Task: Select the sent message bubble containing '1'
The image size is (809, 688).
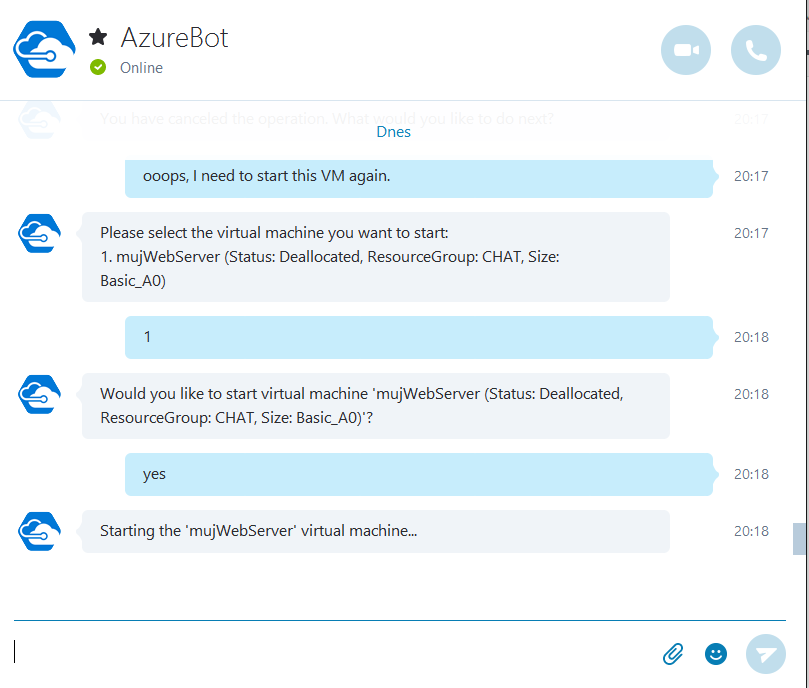Action: pos(419,337)
